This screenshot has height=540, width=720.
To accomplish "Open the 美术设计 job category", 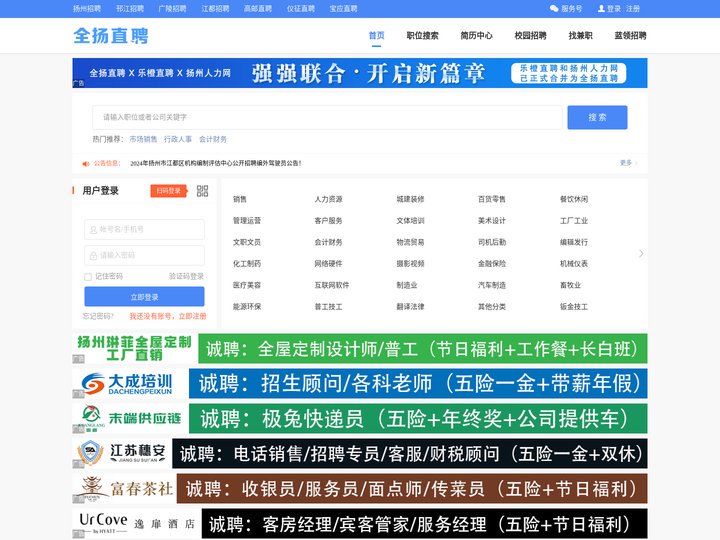I will pos(492,221).
